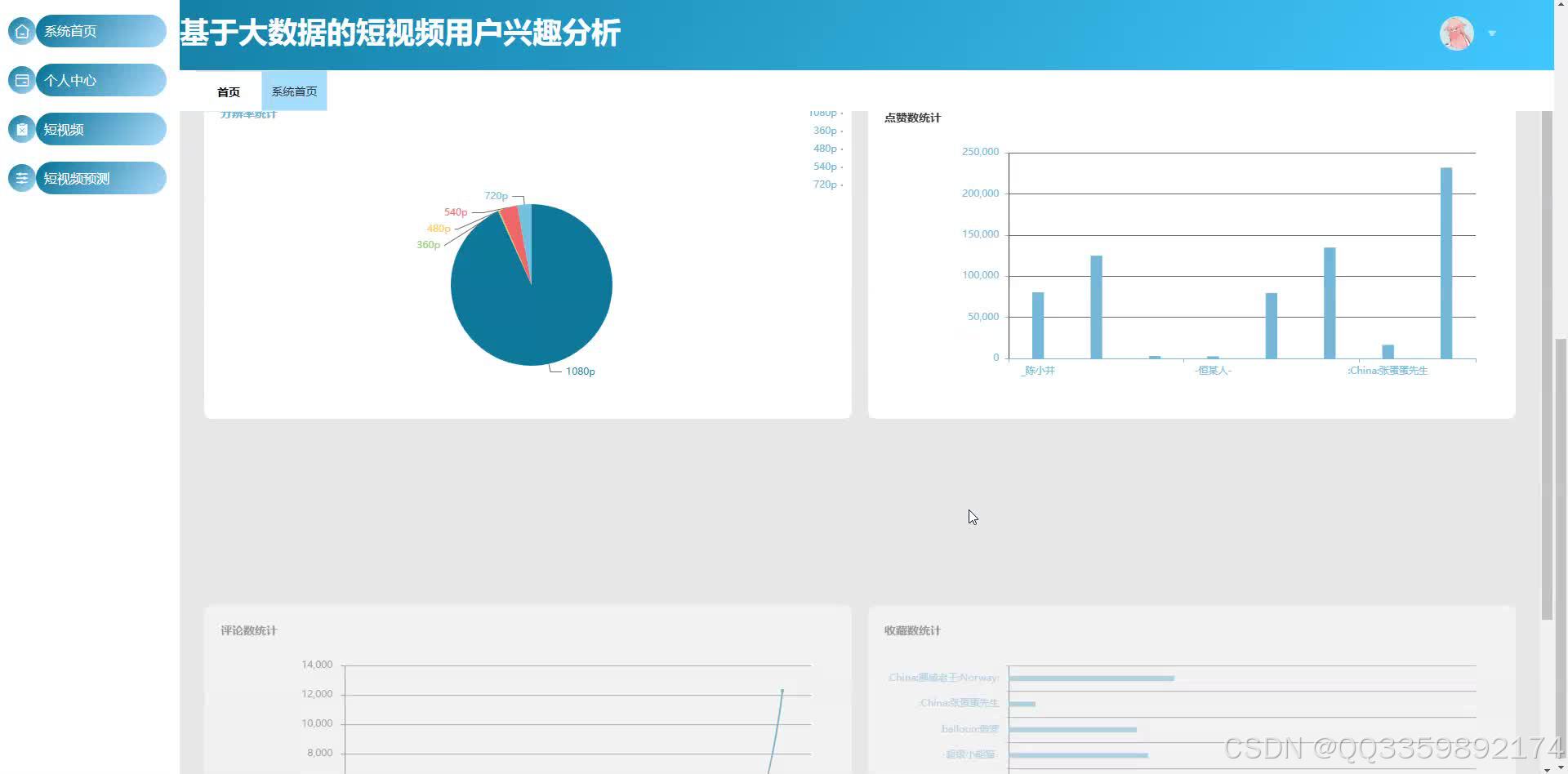Click the tallest bar in 点赞数统计 chart
The height and width of the screenshot is (774, 1568).
click(x=1446, y=263)
